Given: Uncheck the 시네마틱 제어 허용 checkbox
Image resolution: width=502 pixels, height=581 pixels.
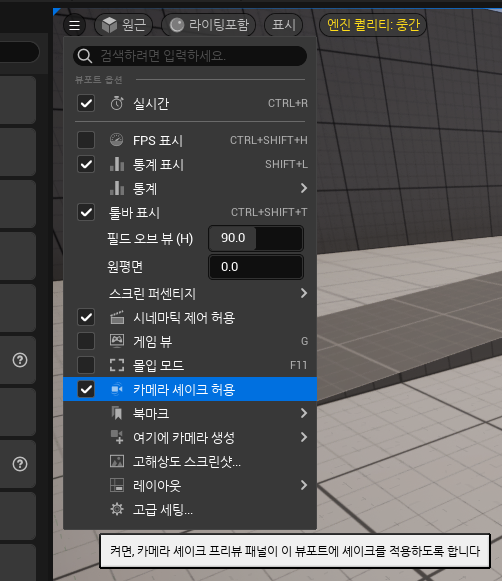Looking at the screenshot, I should [x=86, y=318].
